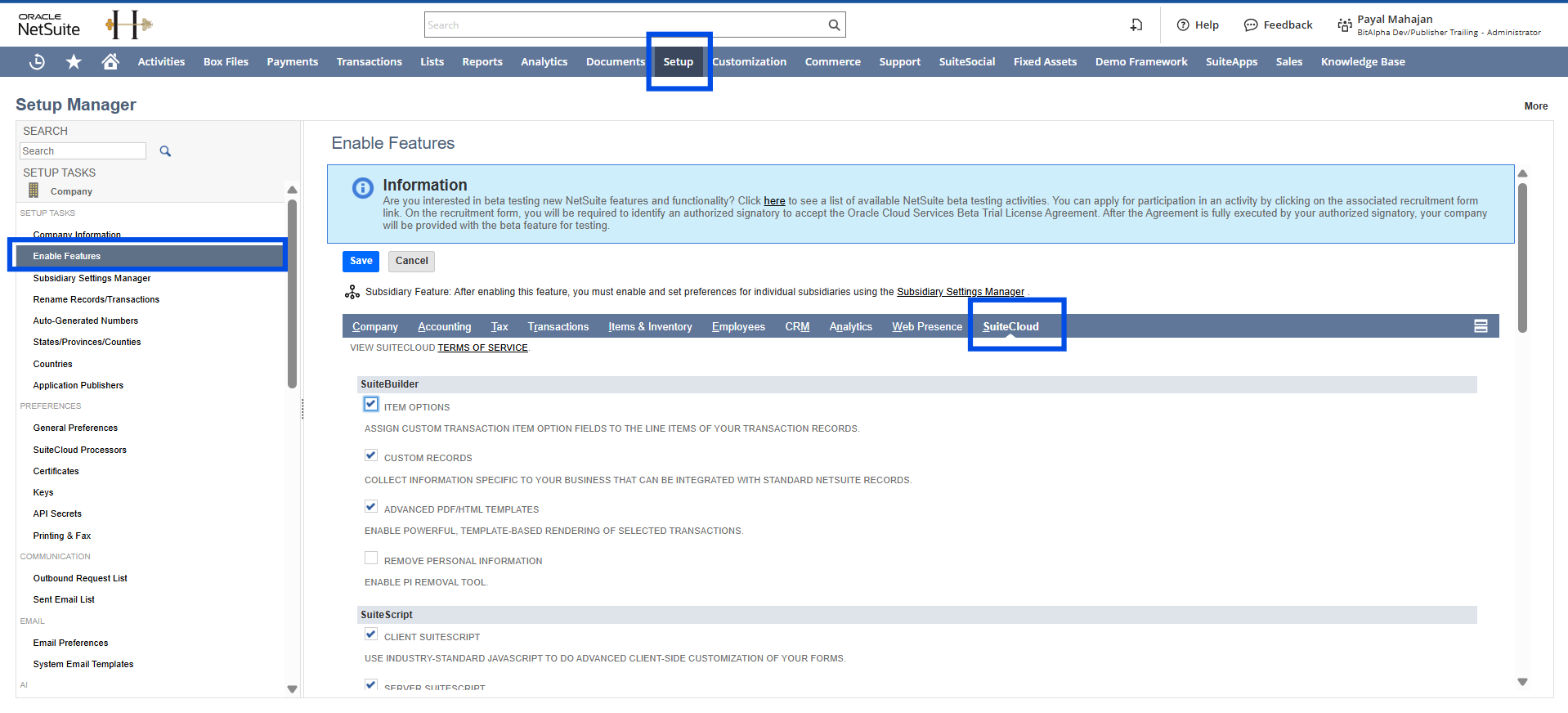Open the Customization menu
Viewport: 1568px width, 713px height.
pyautogui.click(x=750, y=61)
